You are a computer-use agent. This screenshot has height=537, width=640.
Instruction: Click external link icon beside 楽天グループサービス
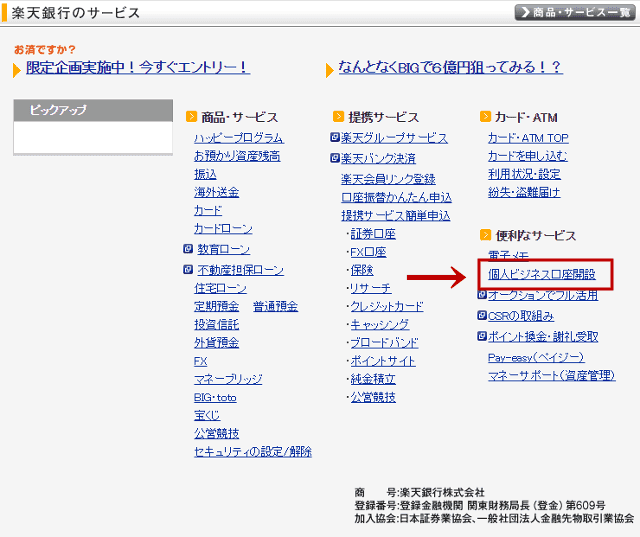[335, 138]
